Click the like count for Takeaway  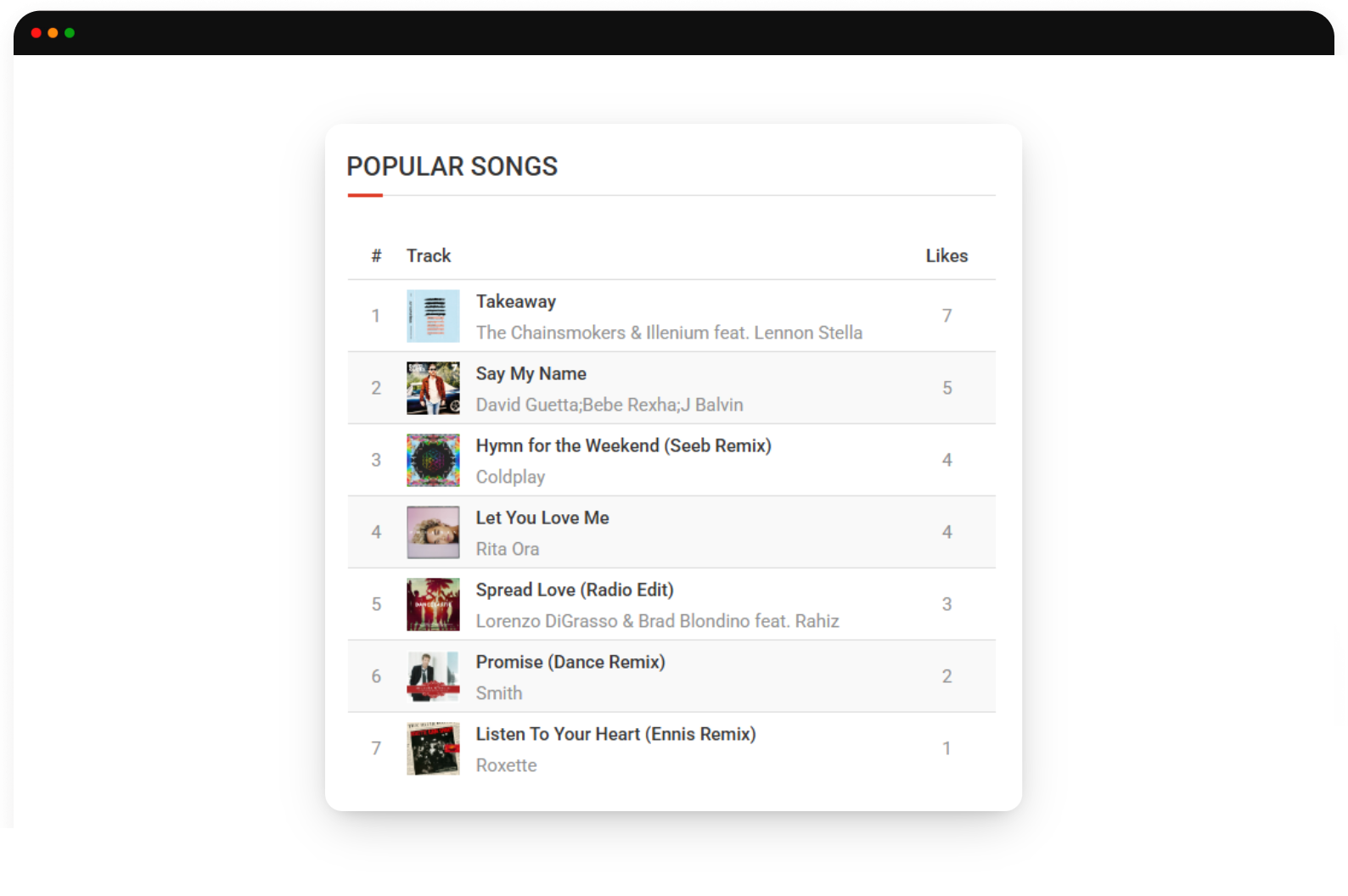(x=946, y=316)
